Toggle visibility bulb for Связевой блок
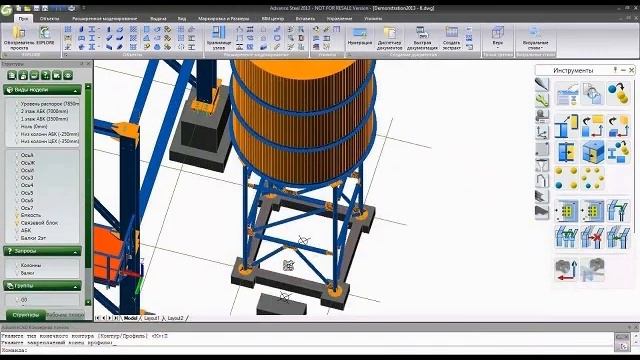 (x=17, y=223)
